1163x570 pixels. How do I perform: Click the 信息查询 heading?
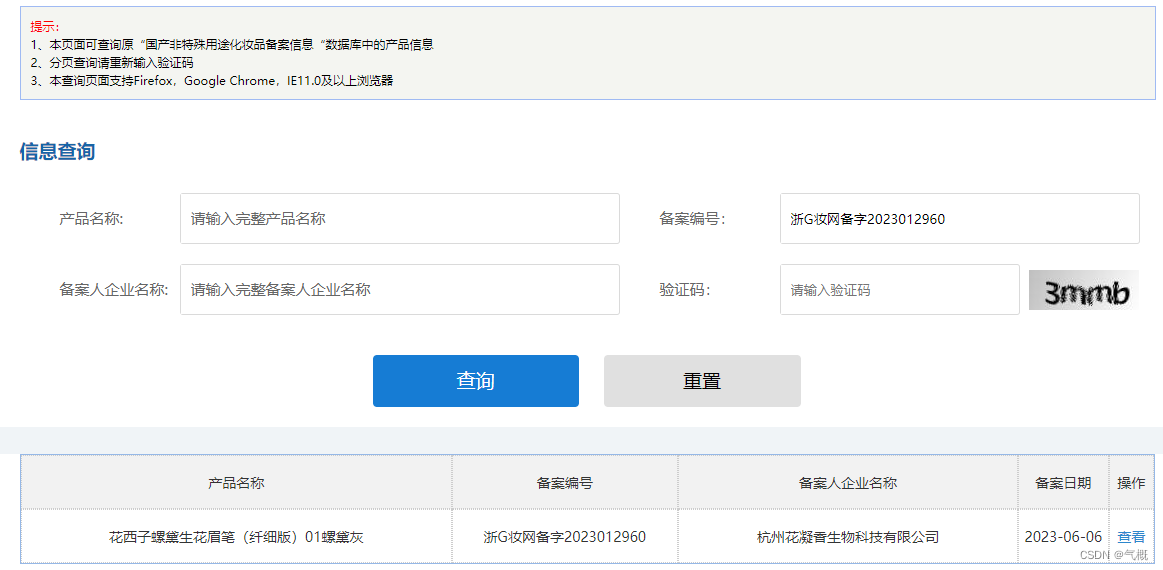point(57,151)
